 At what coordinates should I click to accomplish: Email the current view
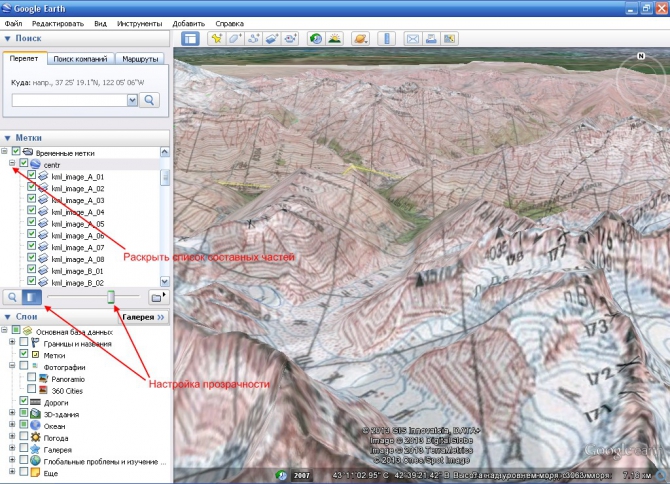(412, 39)
